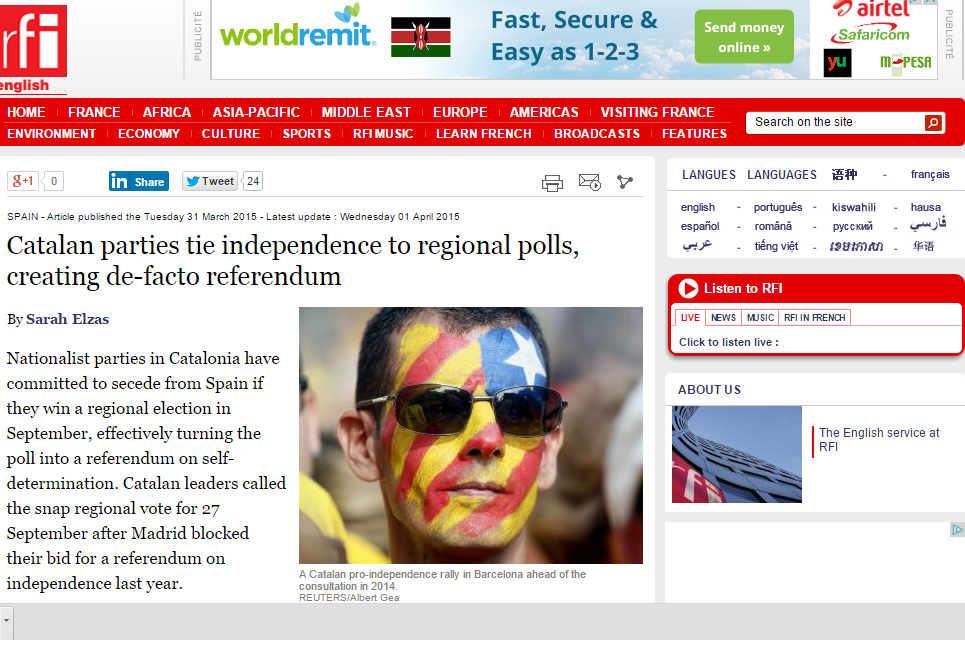This screenshot has width=965, height=648.
Task: Select the LIVE tab in Listen to RFI
Action: tap(690, 318)
